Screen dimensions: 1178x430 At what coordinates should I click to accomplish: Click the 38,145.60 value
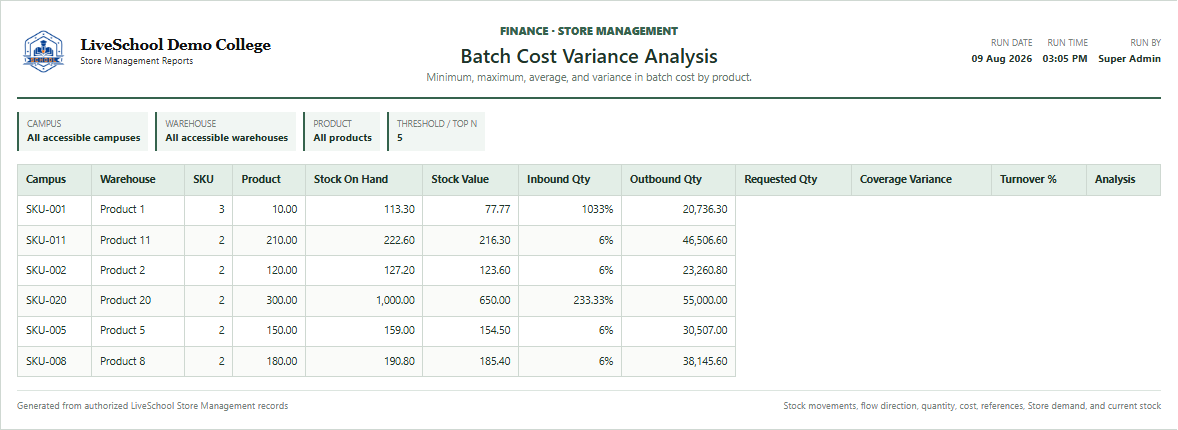pos(705,361)
